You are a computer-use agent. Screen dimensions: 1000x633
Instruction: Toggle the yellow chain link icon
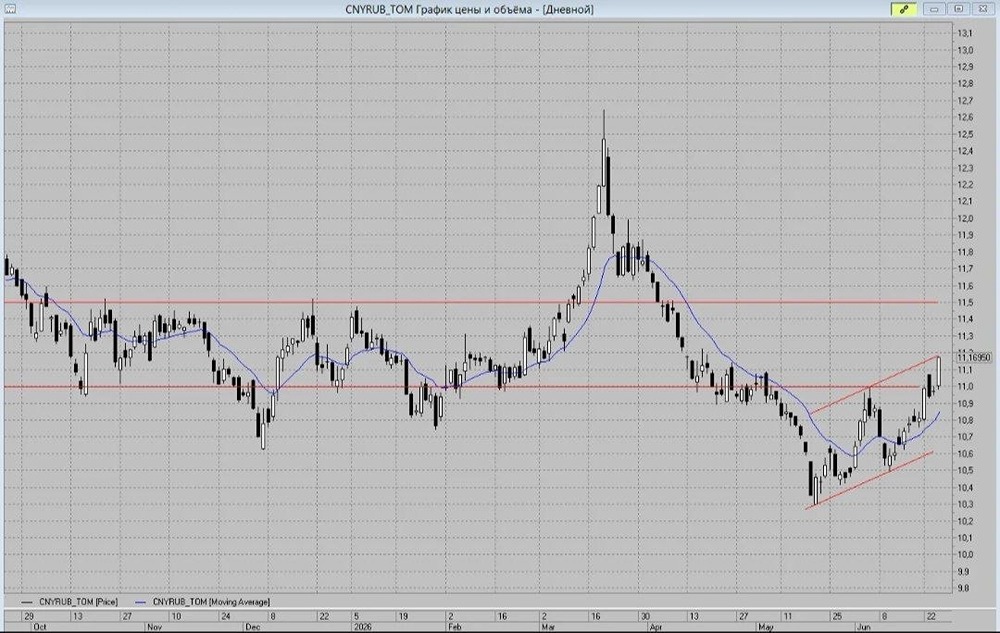904,9
